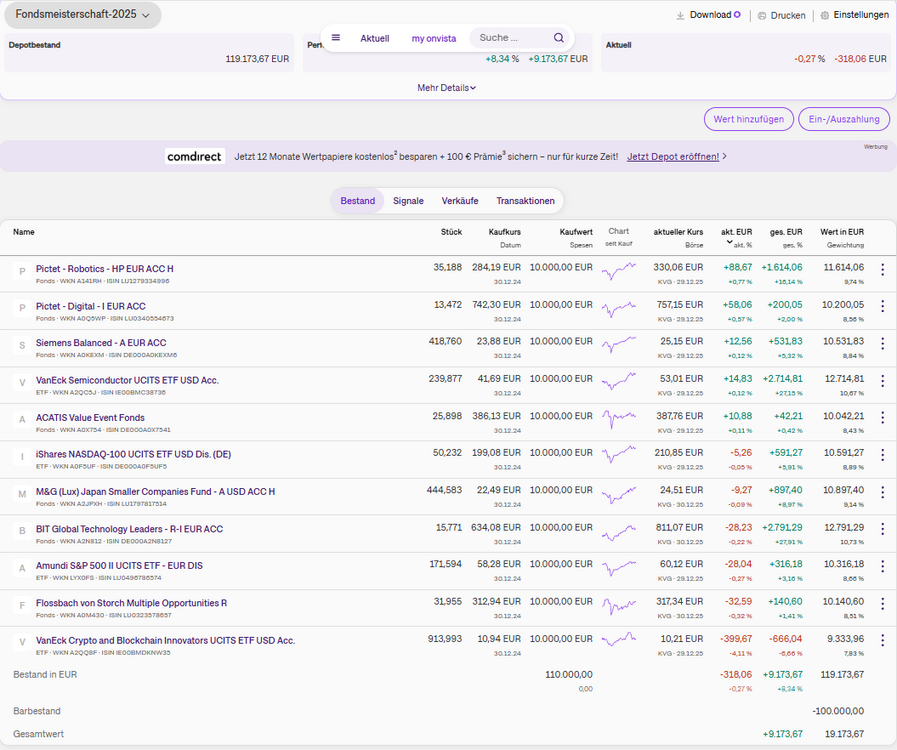Image resolution: width=897 pixels, height=750 pixels.
Task: Switch to the Signale tab
Action: (408, 201)
